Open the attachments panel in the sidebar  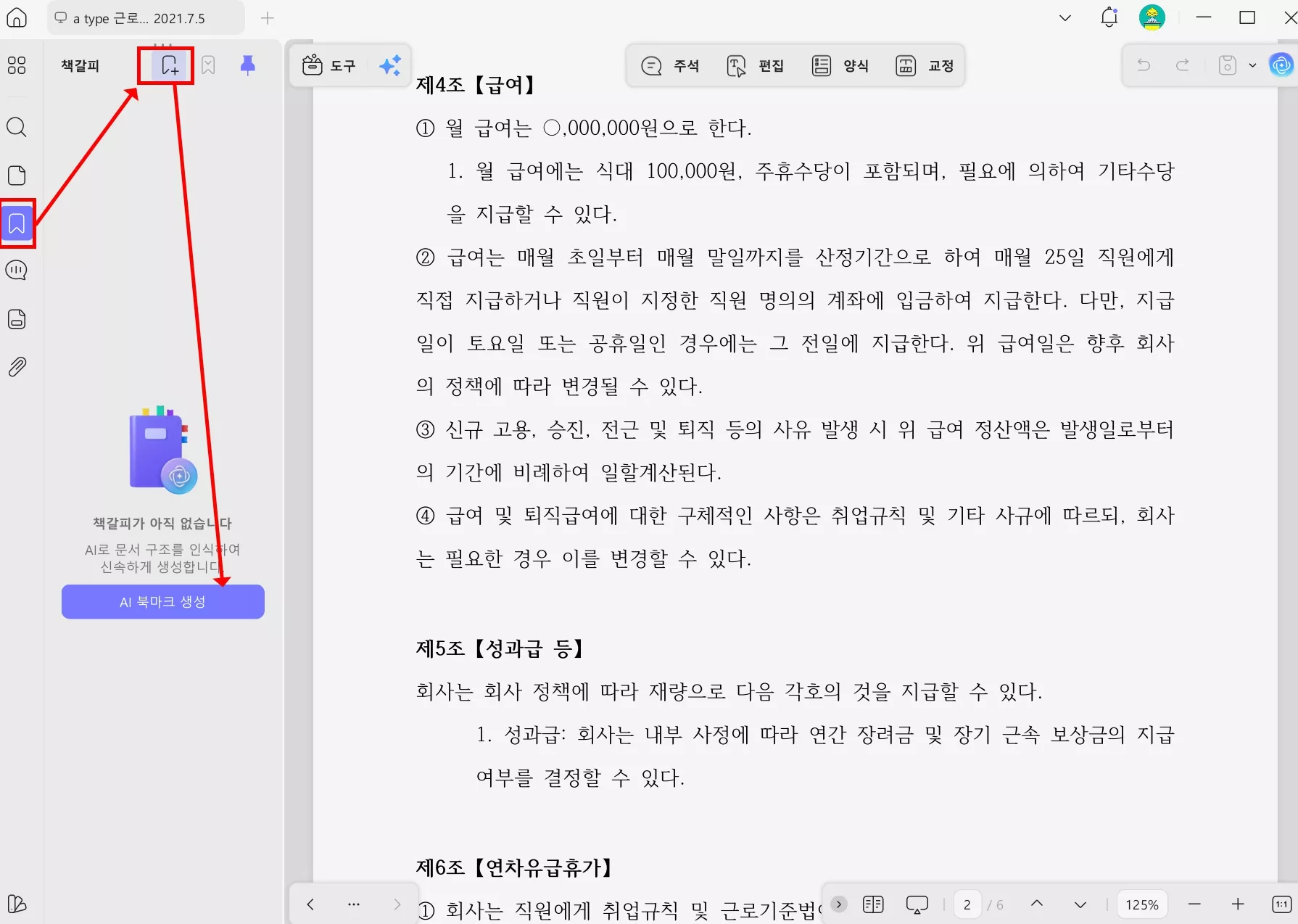(17, 366)
